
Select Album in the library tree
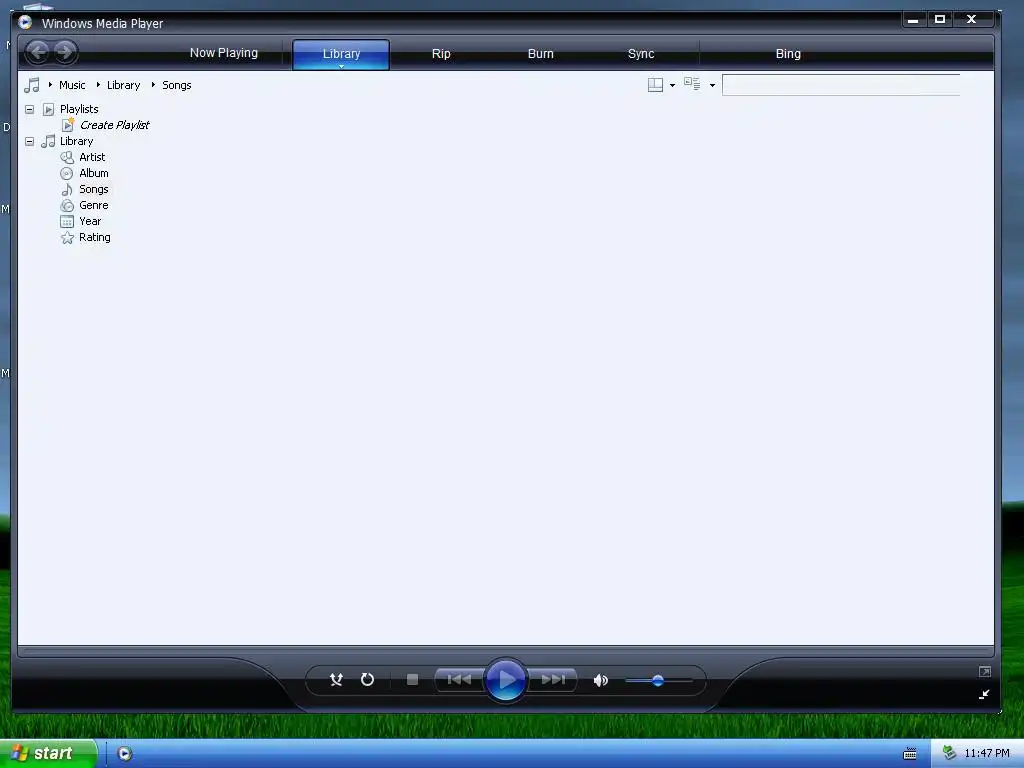93,173
